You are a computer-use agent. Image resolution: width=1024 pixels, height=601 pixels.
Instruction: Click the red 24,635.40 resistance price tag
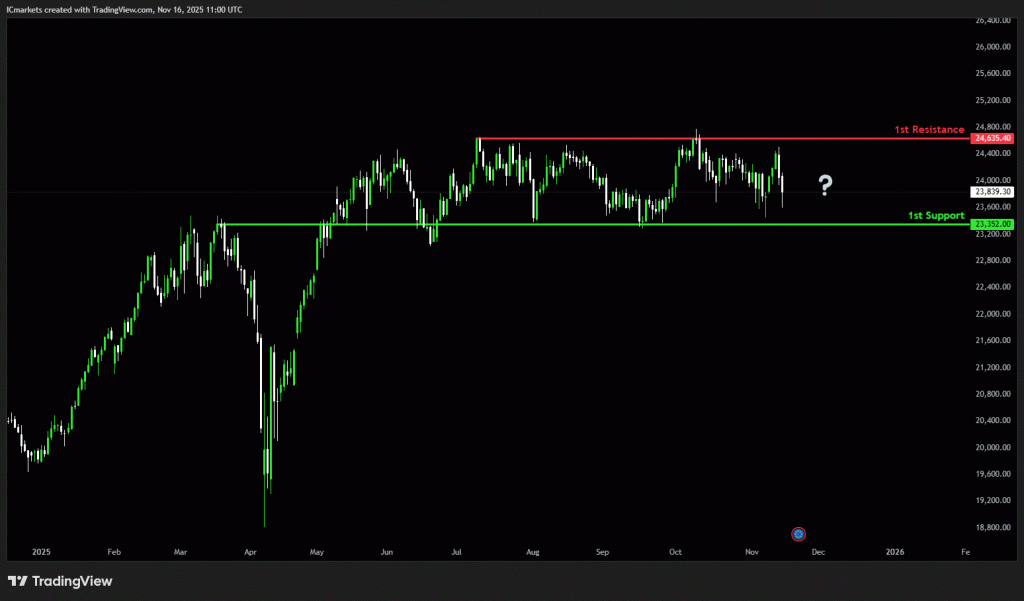(992, 138)
